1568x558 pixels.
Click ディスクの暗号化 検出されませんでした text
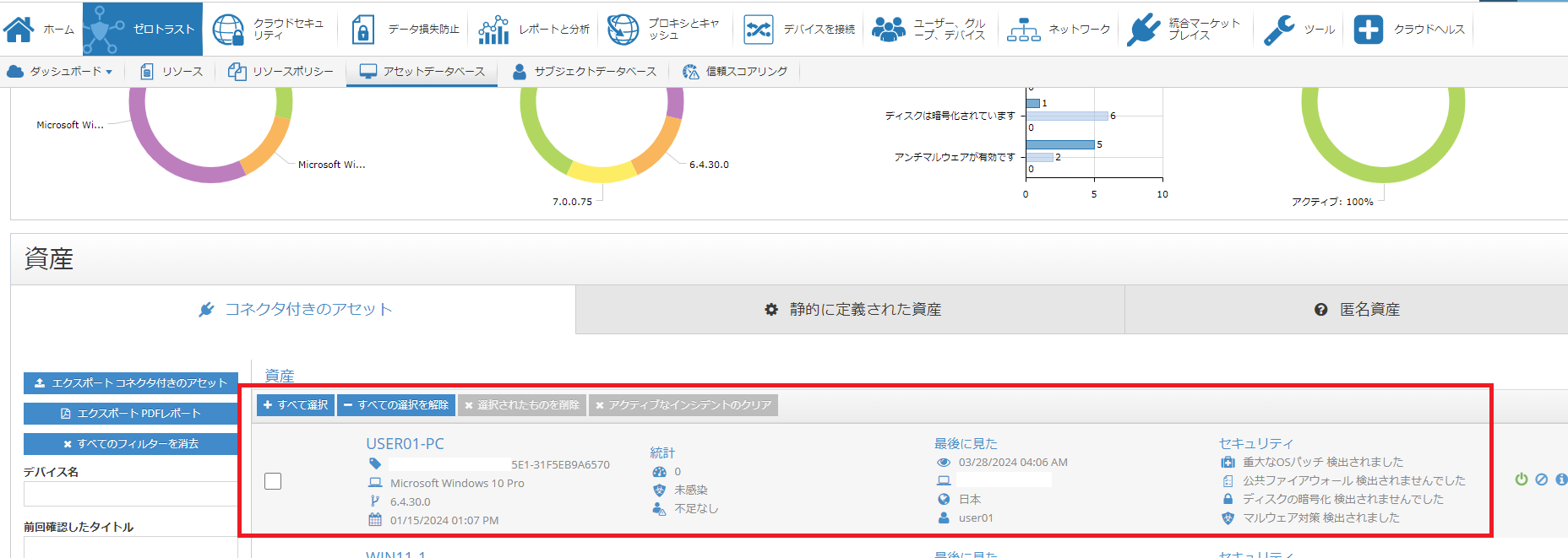pos(1343,499)
